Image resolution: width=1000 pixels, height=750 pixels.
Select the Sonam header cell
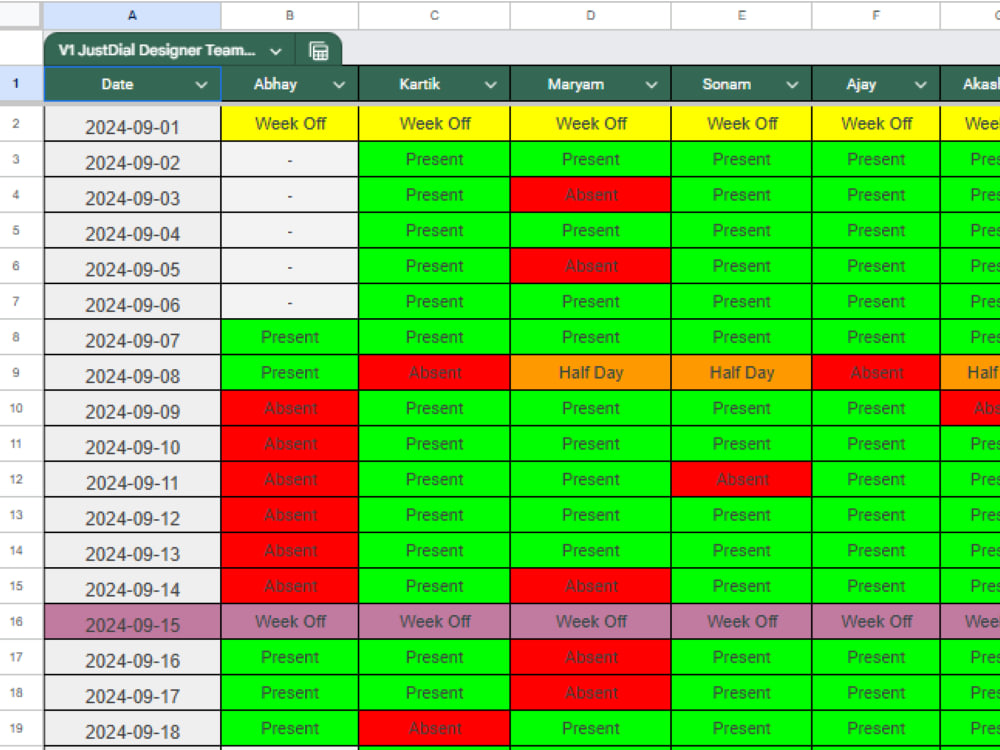coord(741,84)
